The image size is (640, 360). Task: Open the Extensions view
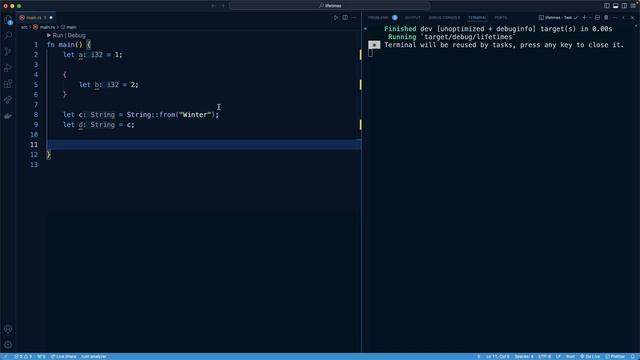(x=8, y=84)
